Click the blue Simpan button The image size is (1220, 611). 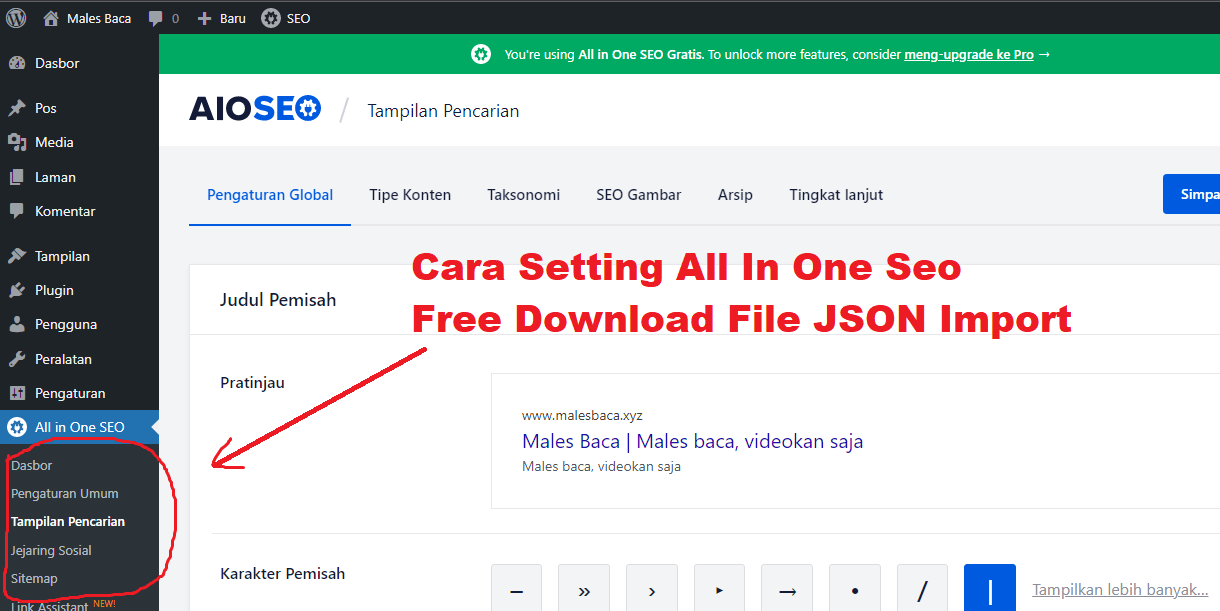pos(1191,194)
